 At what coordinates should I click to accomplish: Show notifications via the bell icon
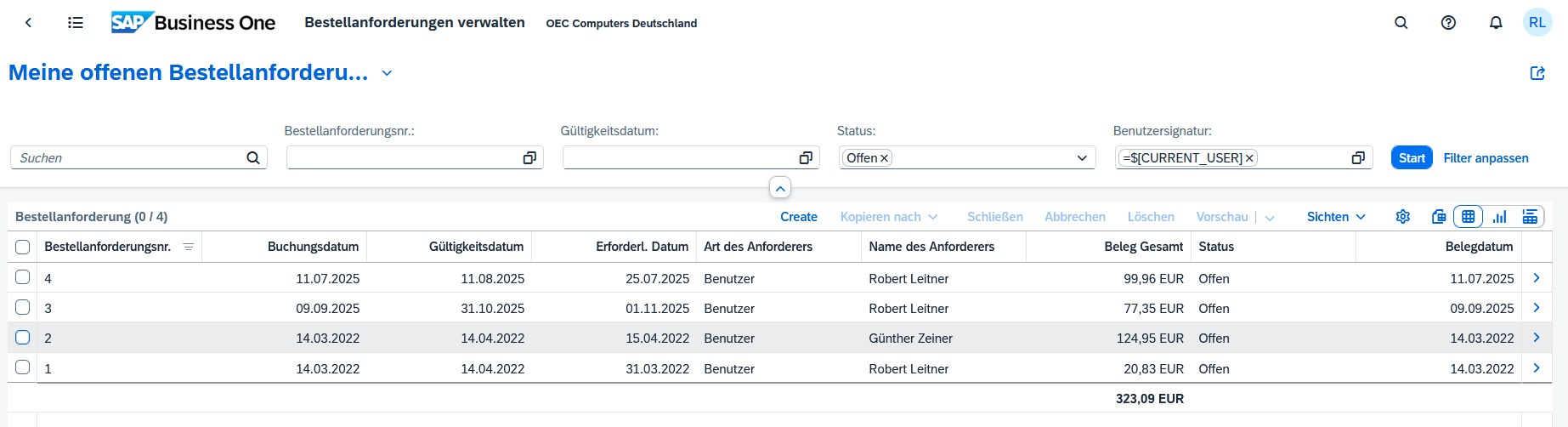(1496, 23)
